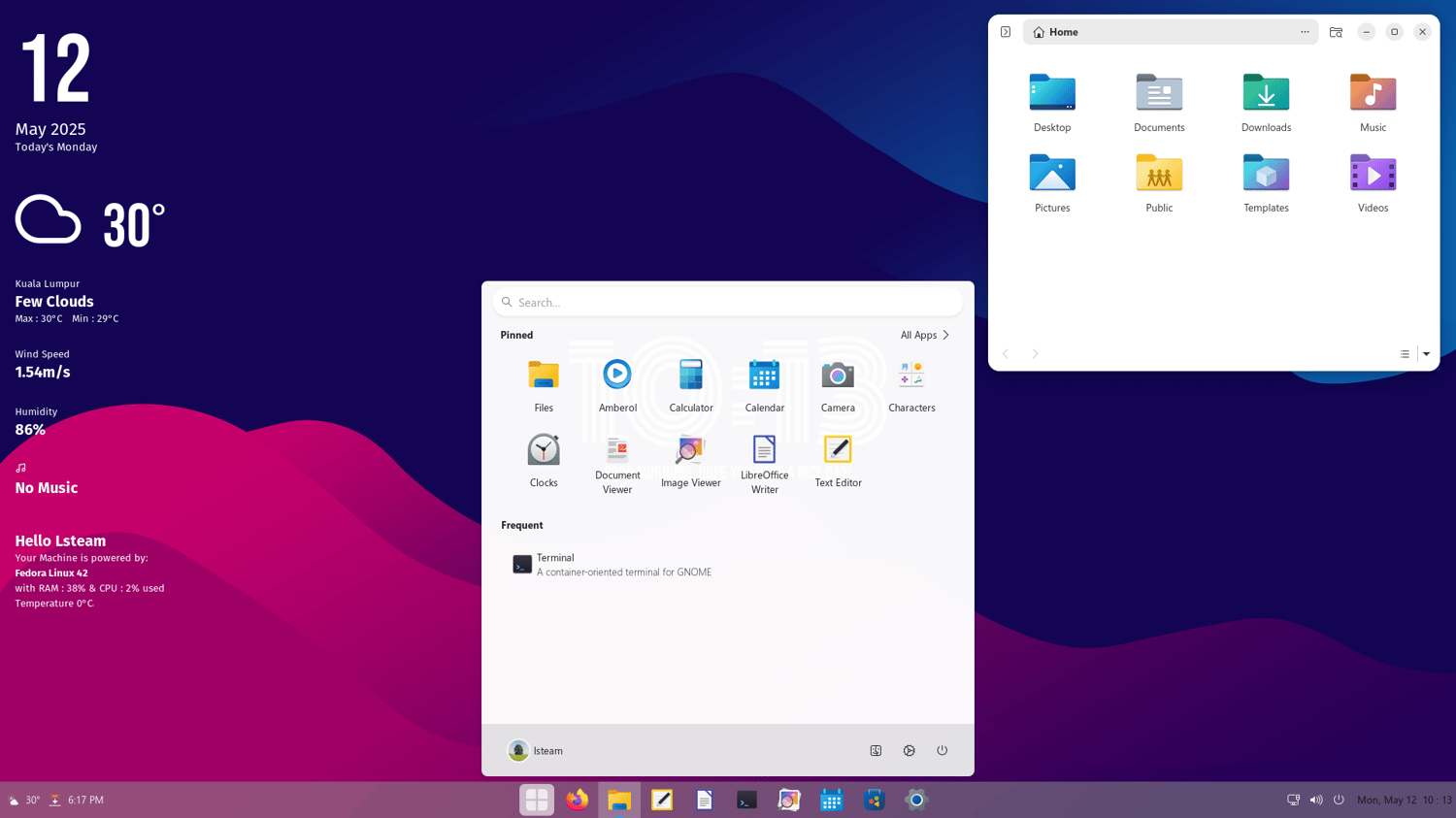This screenshot has height=818, width=1456.
Task: Open the Downloads folder in Files window
Action: click(x=1266, y=103)
